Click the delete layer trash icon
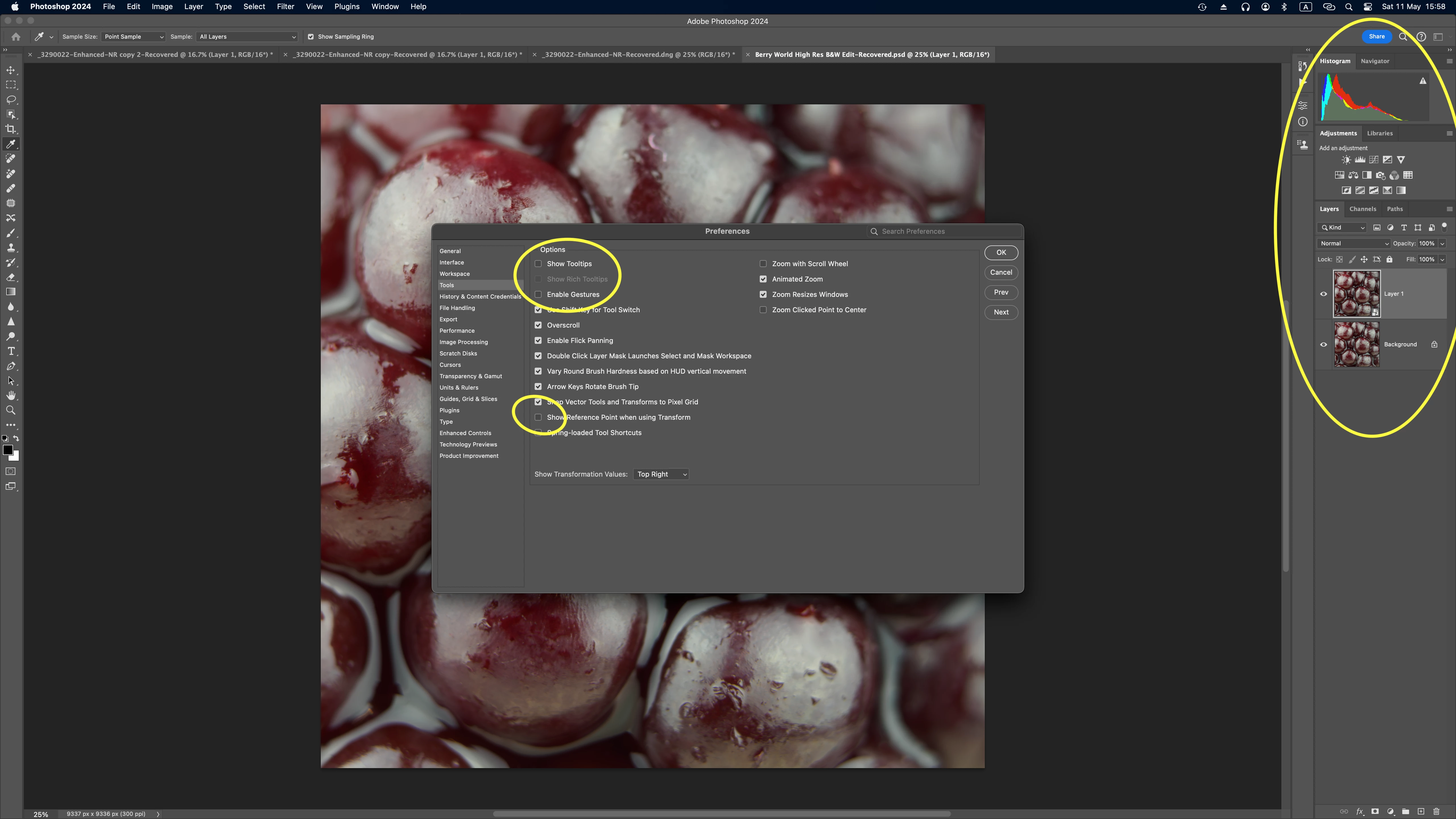This screenshot has height=819, width=1456. click(1436, 812)
